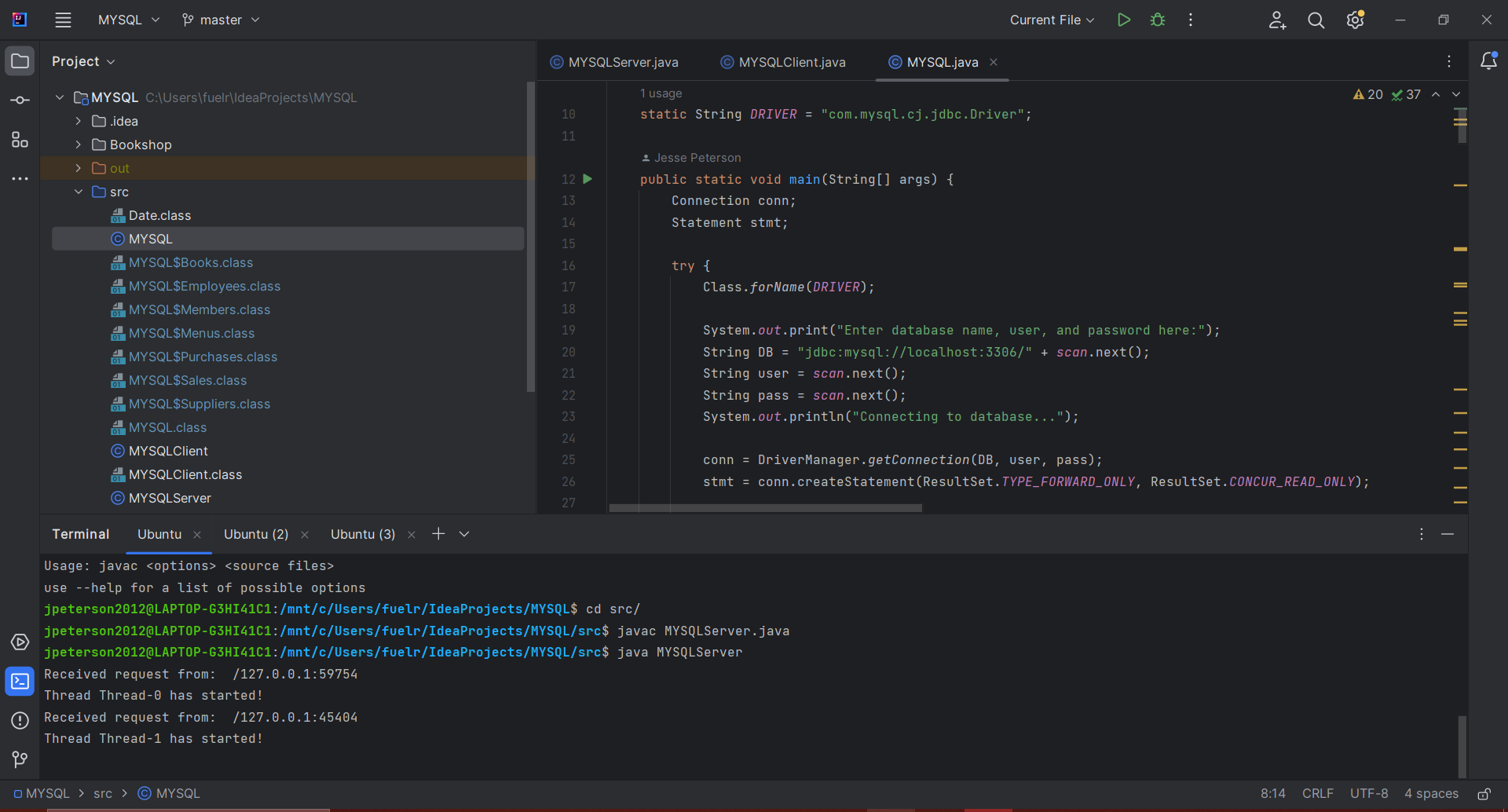Close the MYSQL.java editor tab
1508x812 pixels.
click(x=994, y=62)
